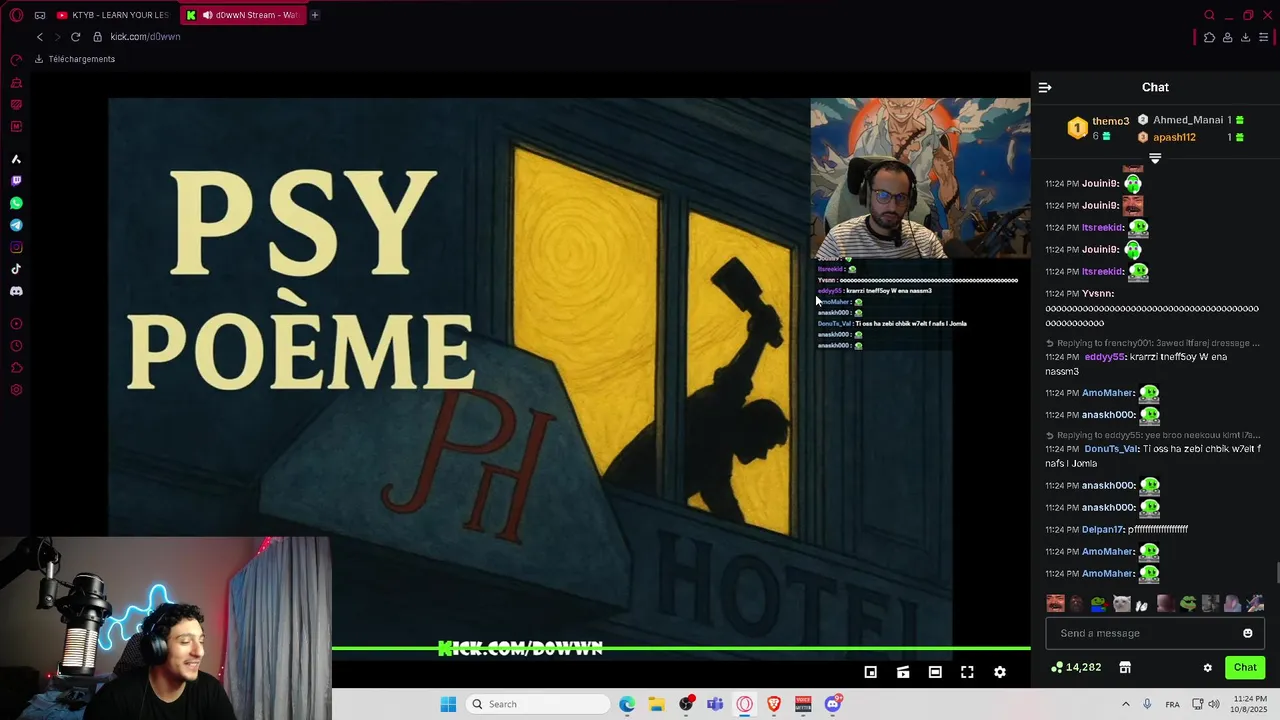1280x720 pixels.
Task: Open Instagram in the sidebar
Action: pyautogui.click(x=16, y=247)
